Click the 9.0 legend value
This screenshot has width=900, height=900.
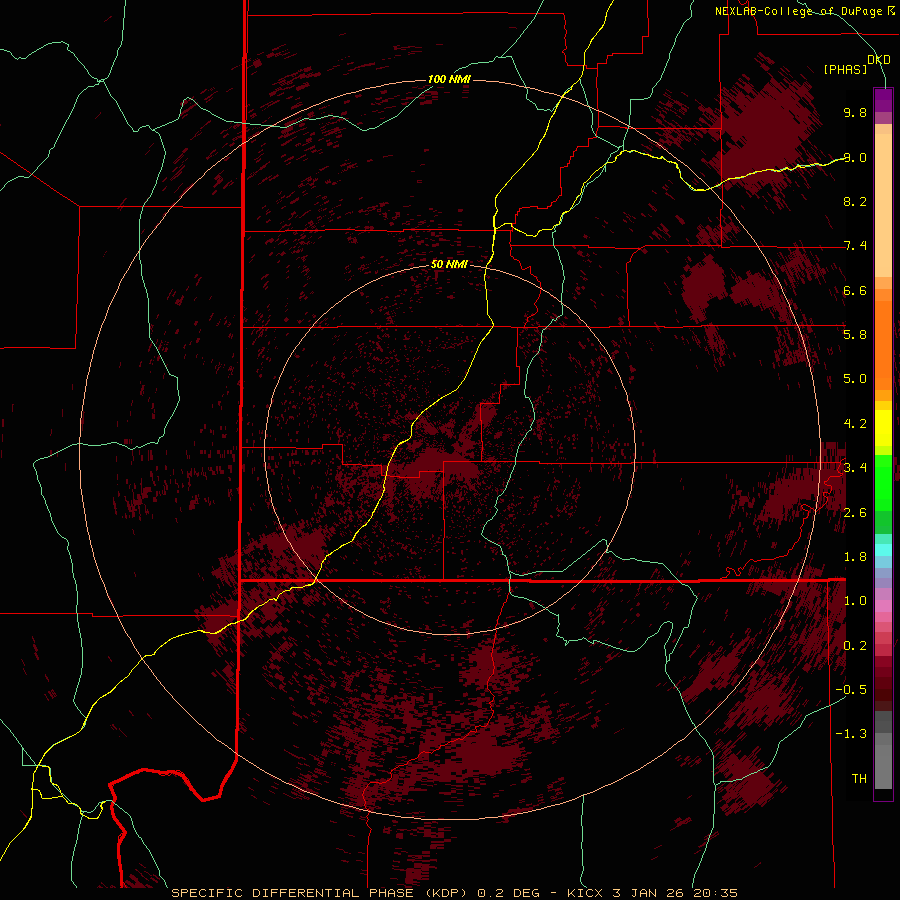click(855, 157)
